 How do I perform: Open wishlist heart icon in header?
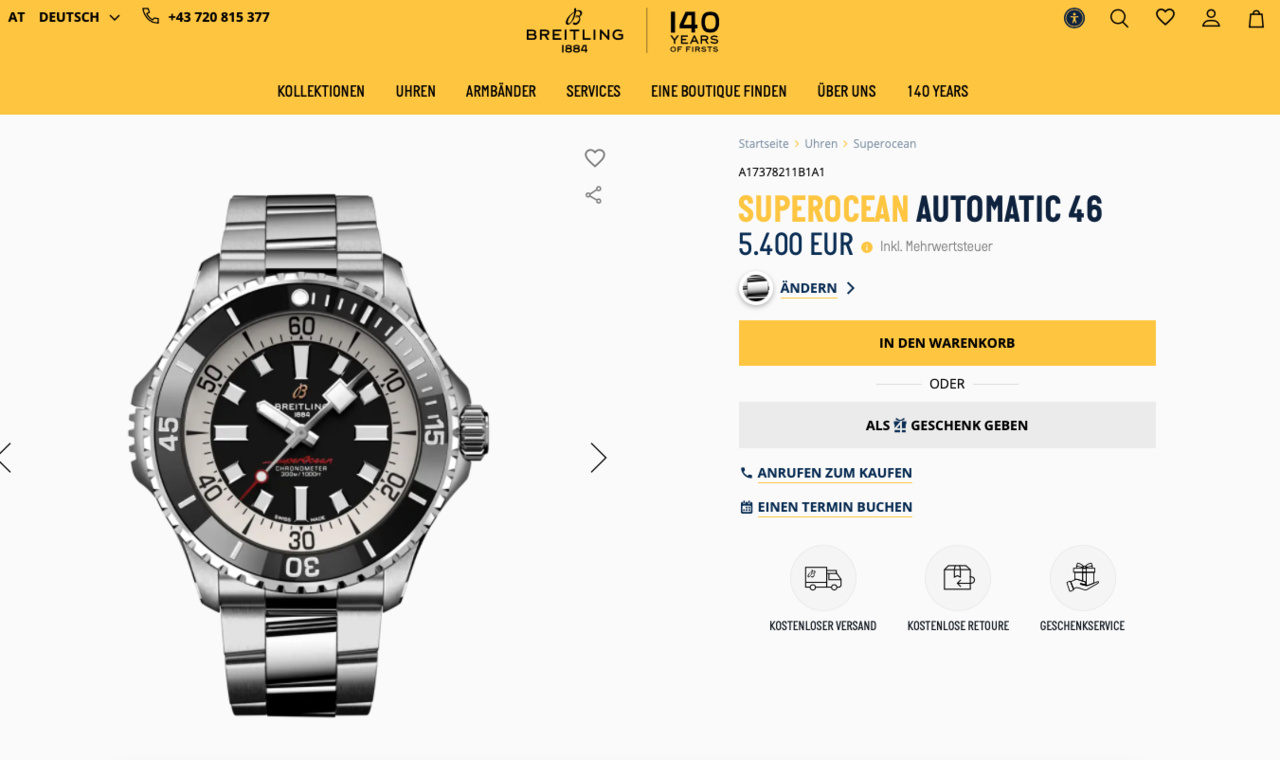coord(1165,17)
